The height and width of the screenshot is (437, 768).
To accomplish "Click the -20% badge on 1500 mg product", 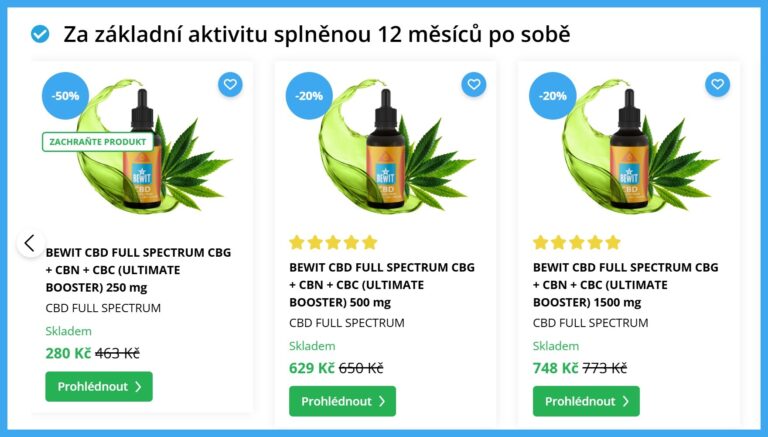I will click(x=552, y=96).
